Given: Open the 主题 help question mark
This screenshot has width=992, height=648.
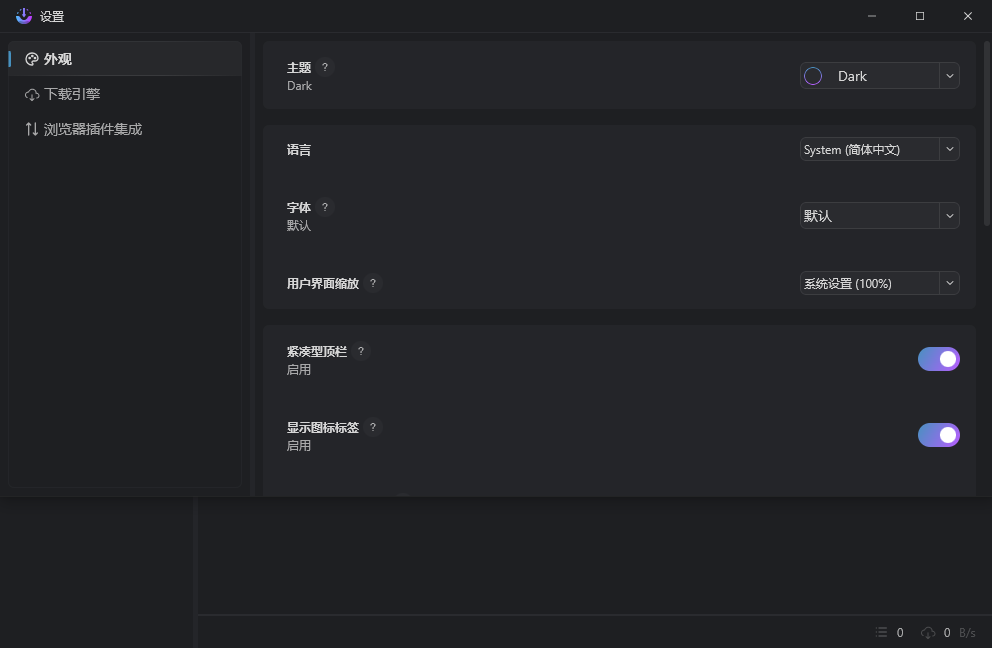Looking at the screenshot, I should tap(324, 67).
